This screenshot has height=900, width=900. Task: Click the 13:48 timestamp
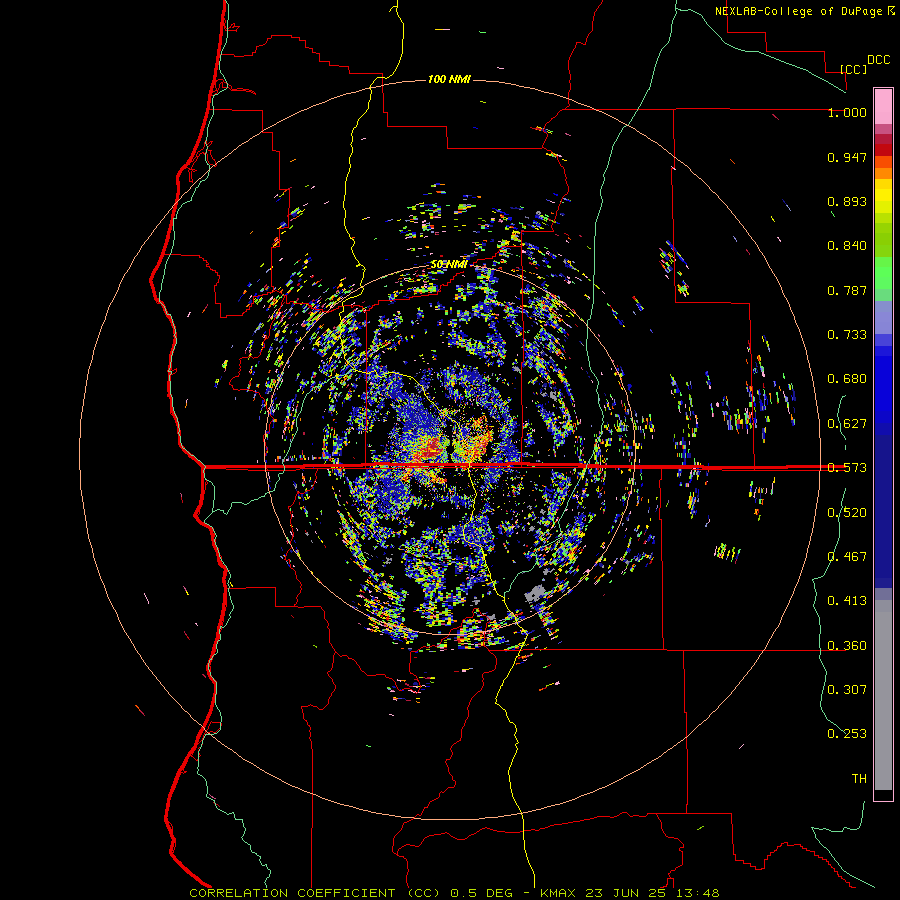pos(697,893)
